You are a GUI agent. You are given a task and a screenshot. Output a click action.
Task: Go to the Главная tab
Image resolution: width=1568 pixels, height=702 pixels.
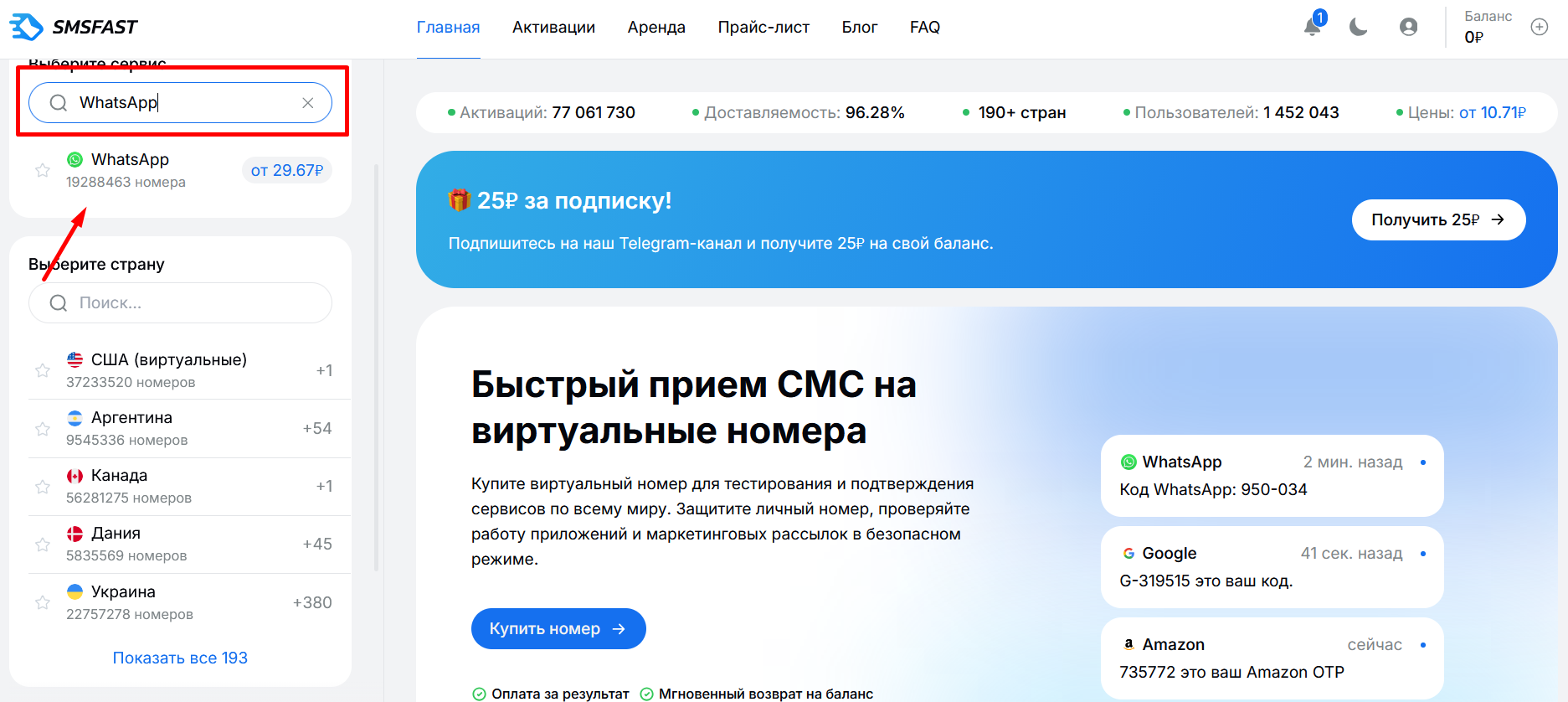click(x=449, y=28)
